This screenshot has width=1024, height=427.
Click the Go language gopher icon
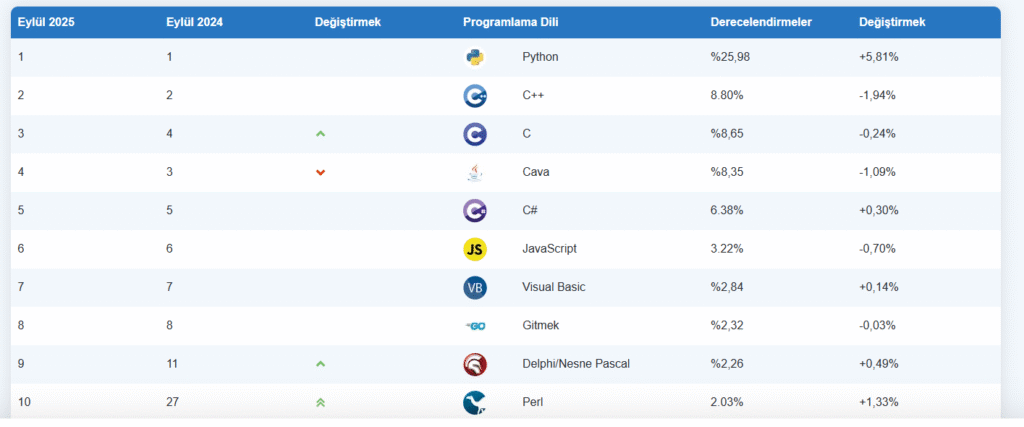[x=475, y=326]
